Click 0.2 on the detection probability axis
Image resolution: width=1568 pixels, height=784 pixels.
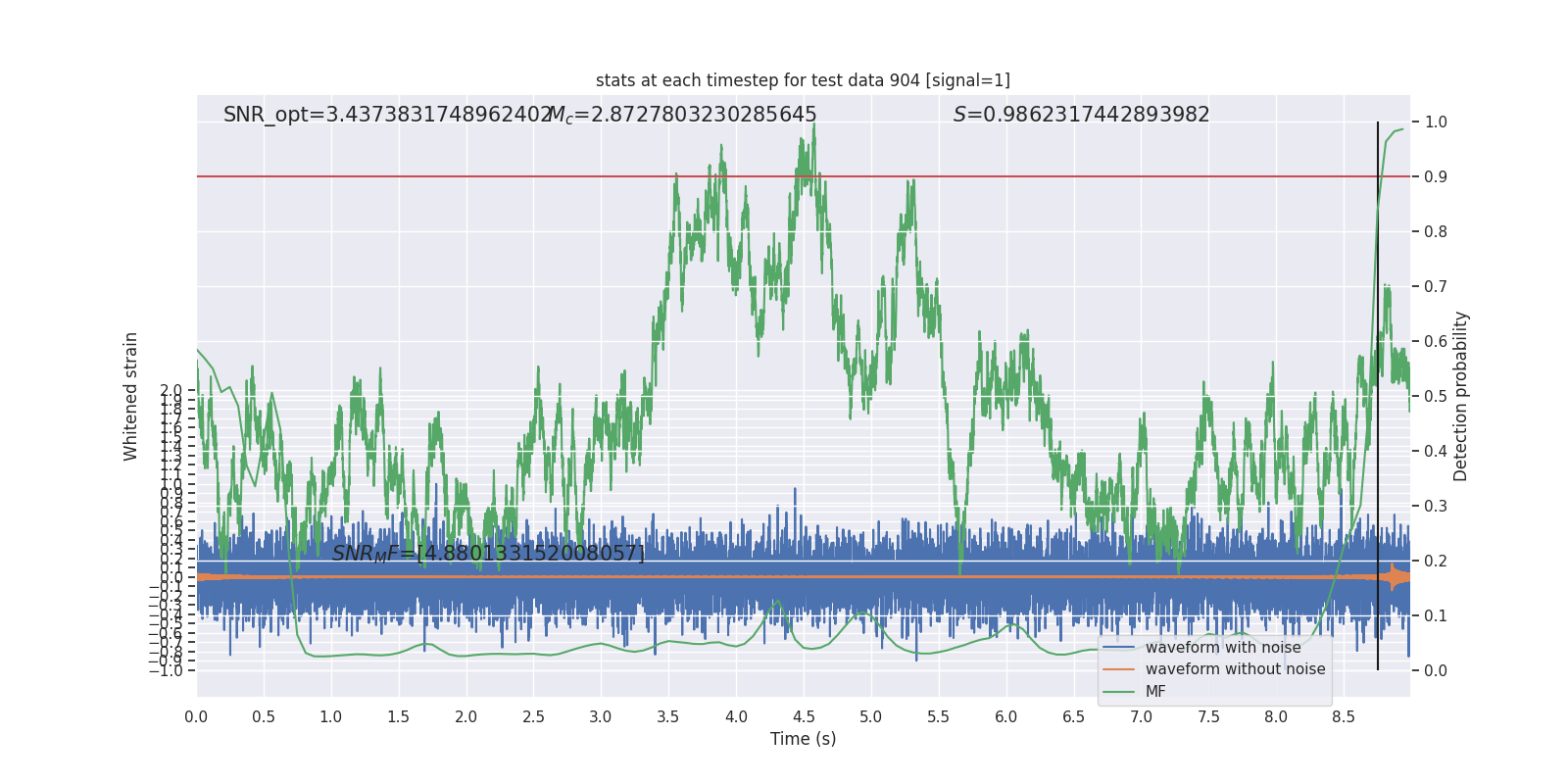[x=1436, y=562]
